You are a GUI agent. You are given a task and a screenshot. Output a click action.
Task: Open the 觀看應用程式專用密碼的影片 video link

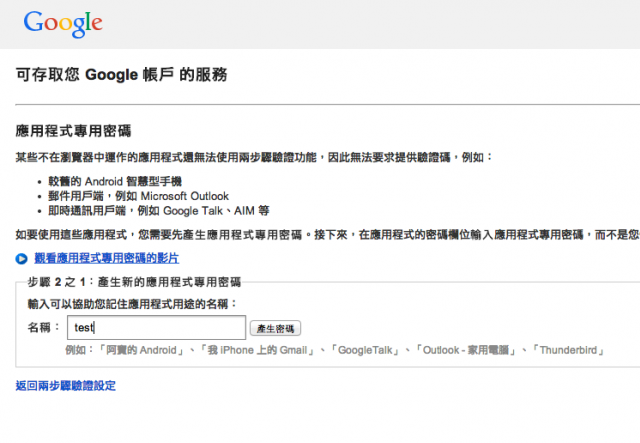107,258
